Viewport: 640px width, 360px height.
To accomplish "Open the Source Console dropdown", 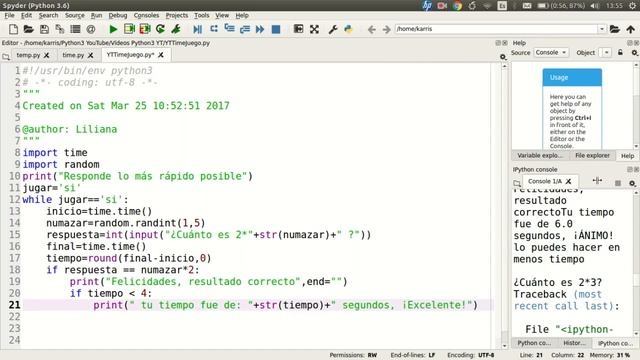I will pos(551,53).
